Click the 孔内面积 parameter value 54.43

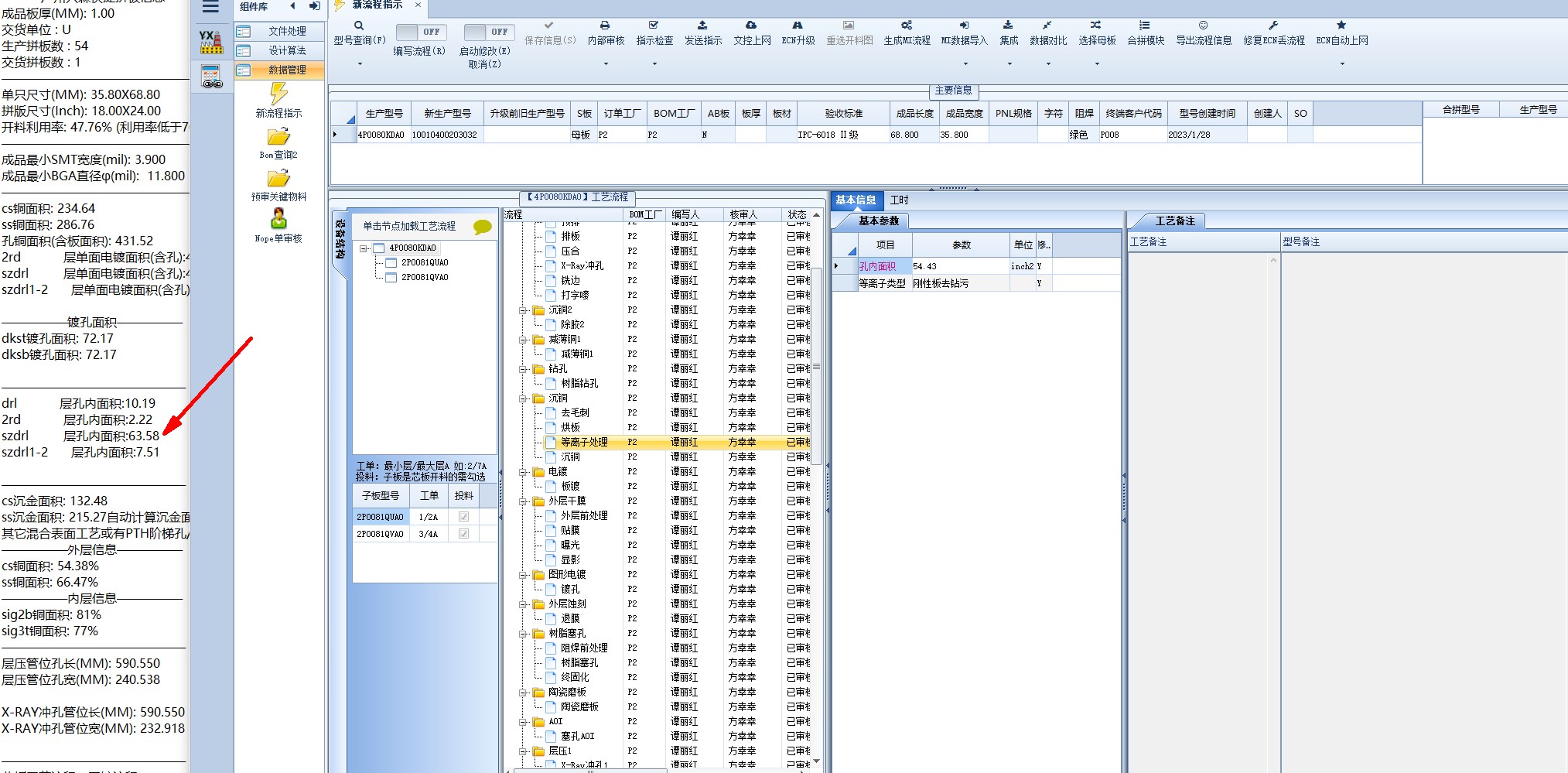(960, 266)
